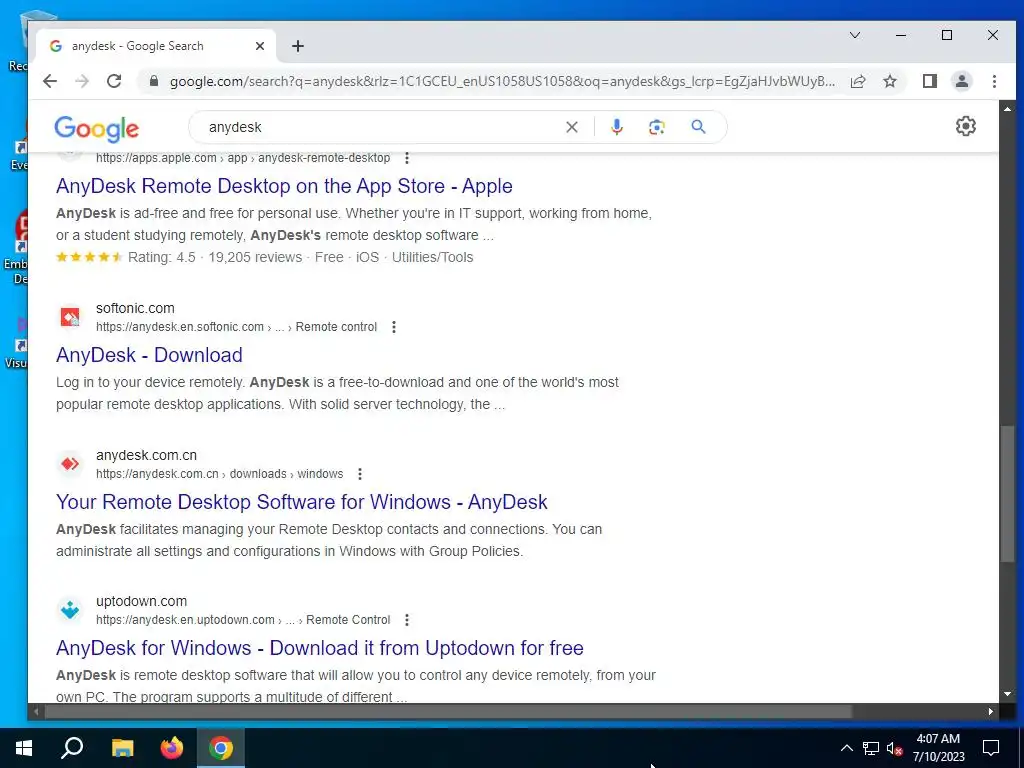Open more options for anydesk.com.cn result
The height and width of the screenshot is (768, 1024).
pos(360,474)
